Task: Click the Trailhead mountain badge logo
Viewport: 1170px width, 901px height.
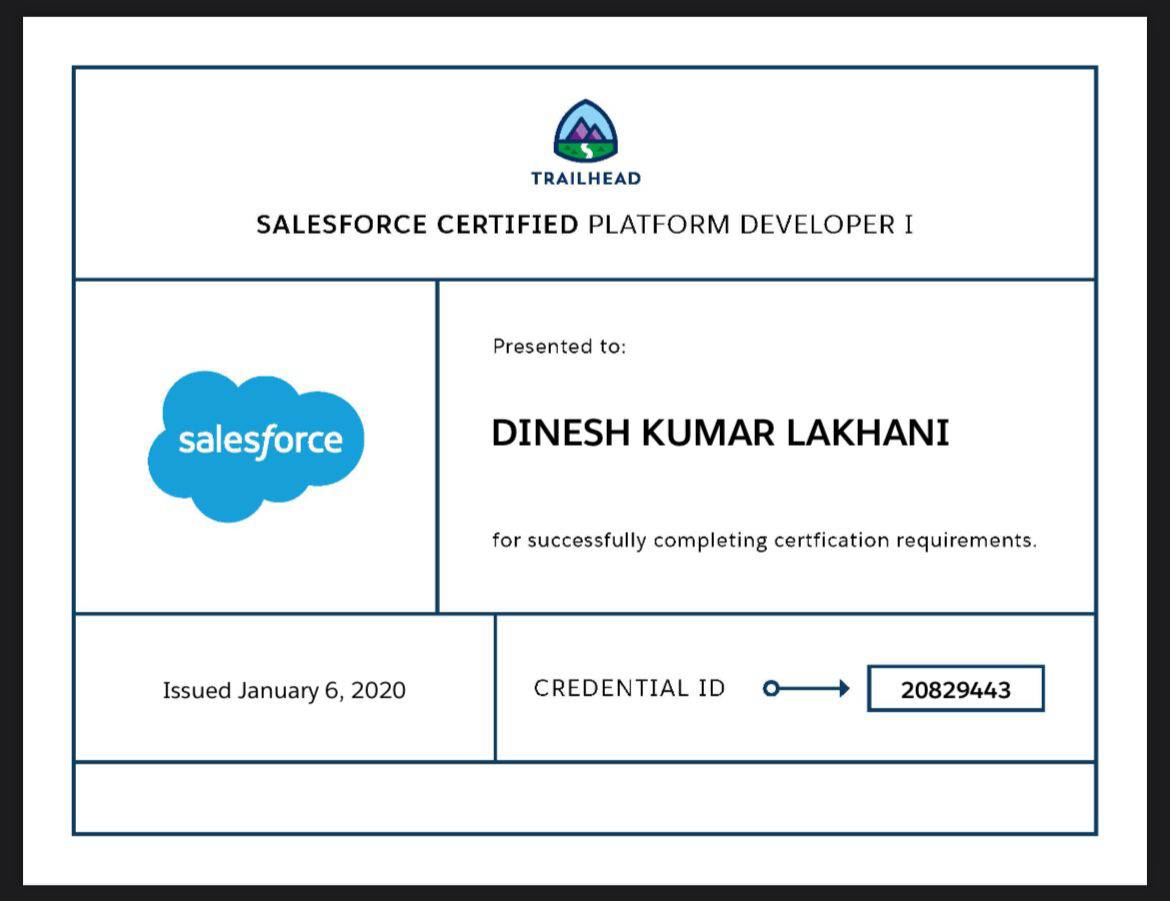Action: coord(586,131)
